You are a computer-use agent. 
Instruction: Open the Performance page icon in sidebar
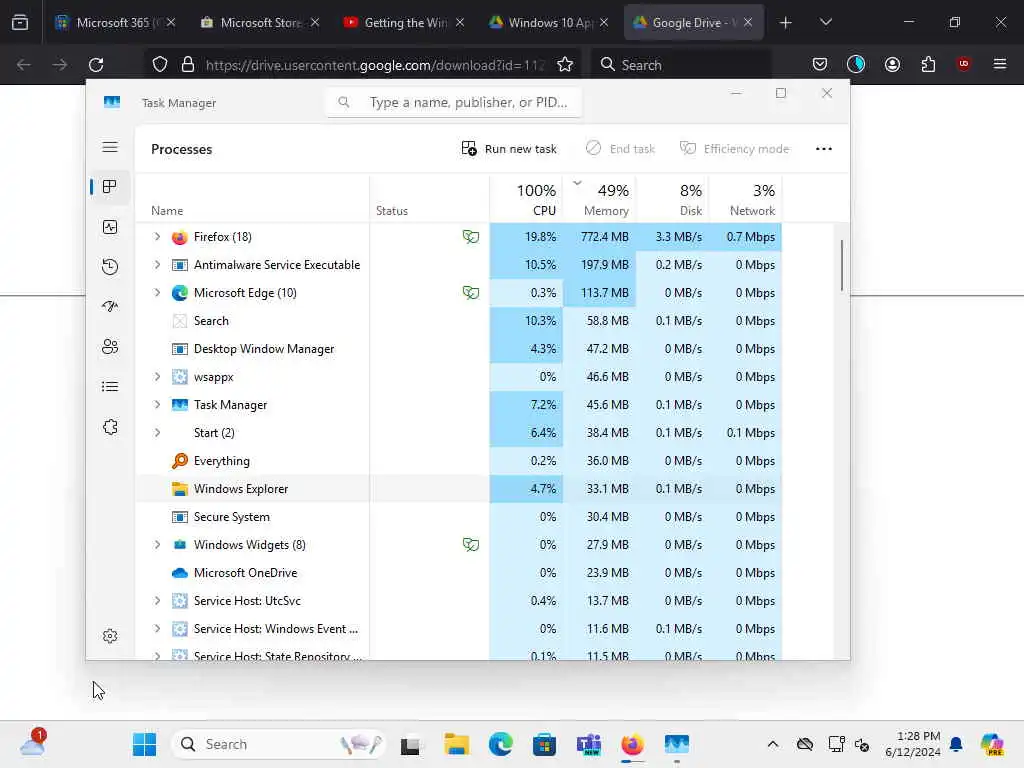coord(110,227)
